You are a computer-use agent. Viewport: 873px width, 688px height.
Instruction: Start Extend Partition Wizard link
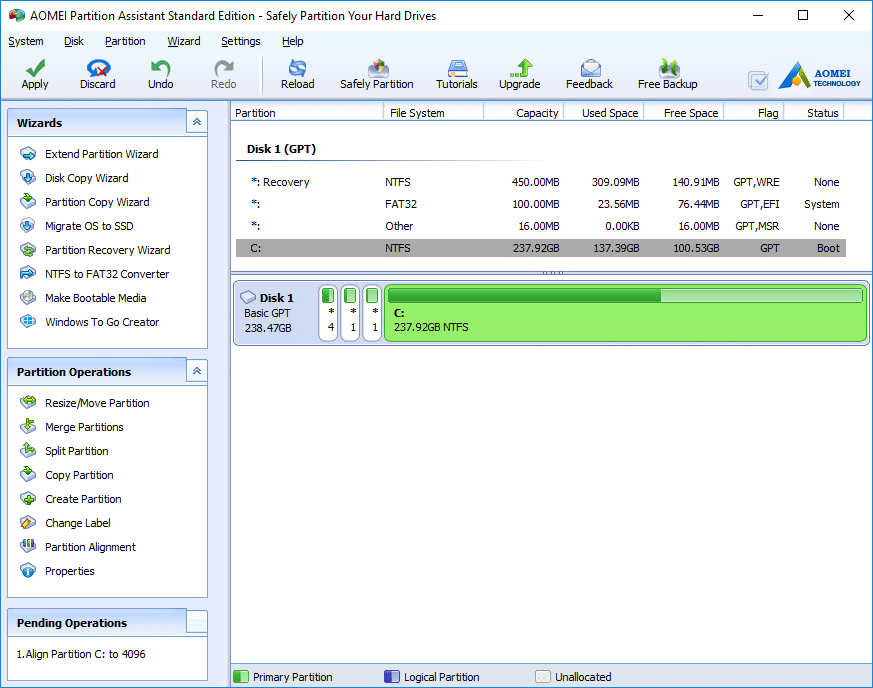(102, 154)
